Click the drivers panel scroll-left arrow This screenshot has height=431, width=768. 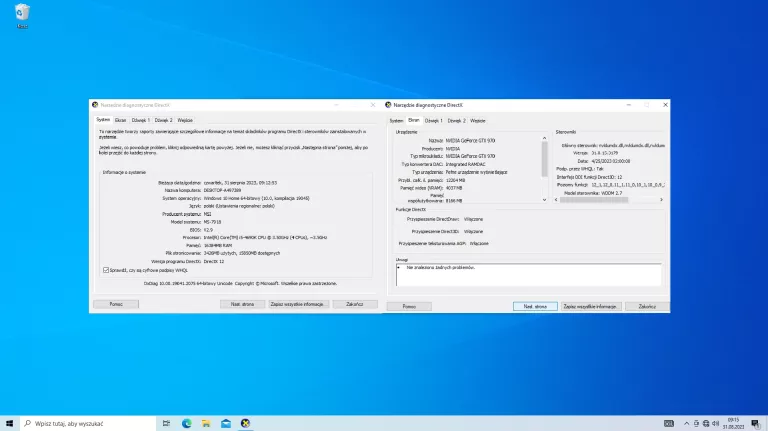tap(556, 200)
